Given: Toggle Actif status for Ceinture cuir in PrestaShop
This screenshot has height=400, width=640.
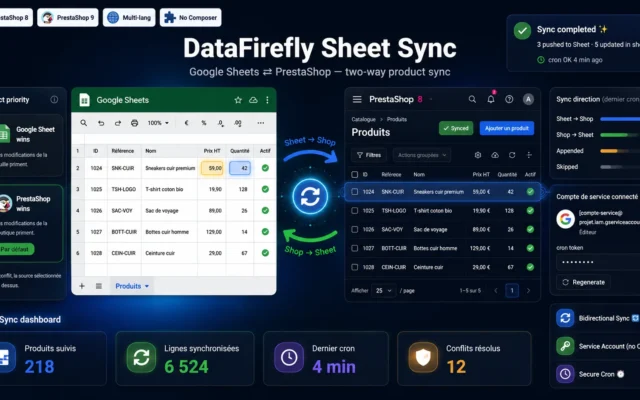Looking at the screenshot, I should click(530, 267).
